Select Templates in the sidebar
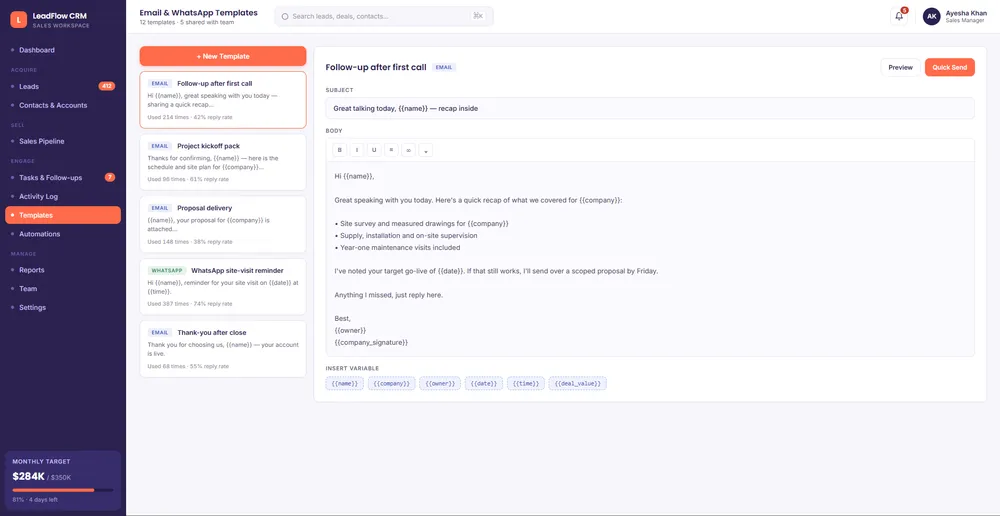1000x516 pixels. coord(62,215)
